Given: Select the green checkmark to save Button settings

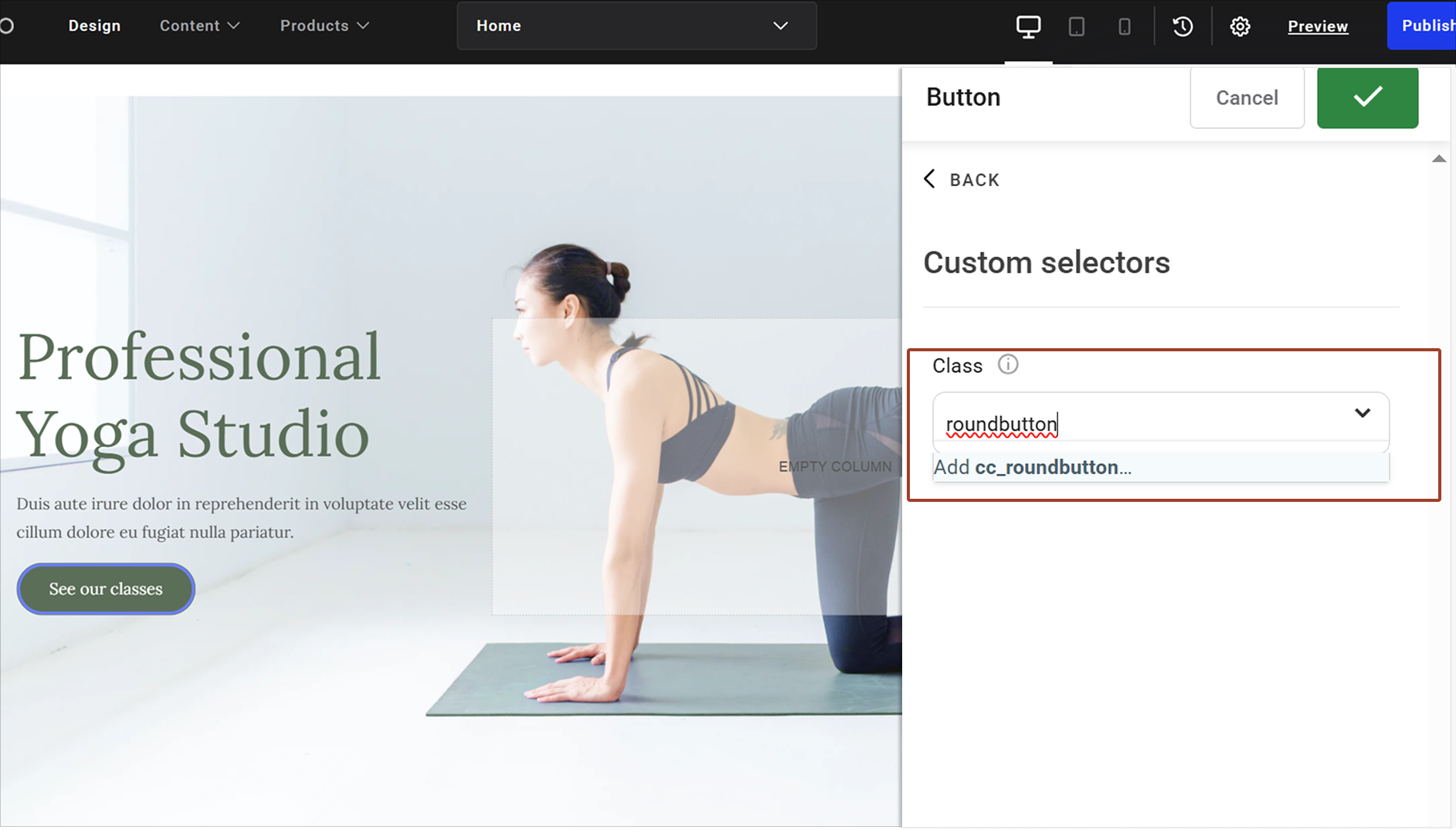Looking at the screenshot, I should click(1367, 97).
